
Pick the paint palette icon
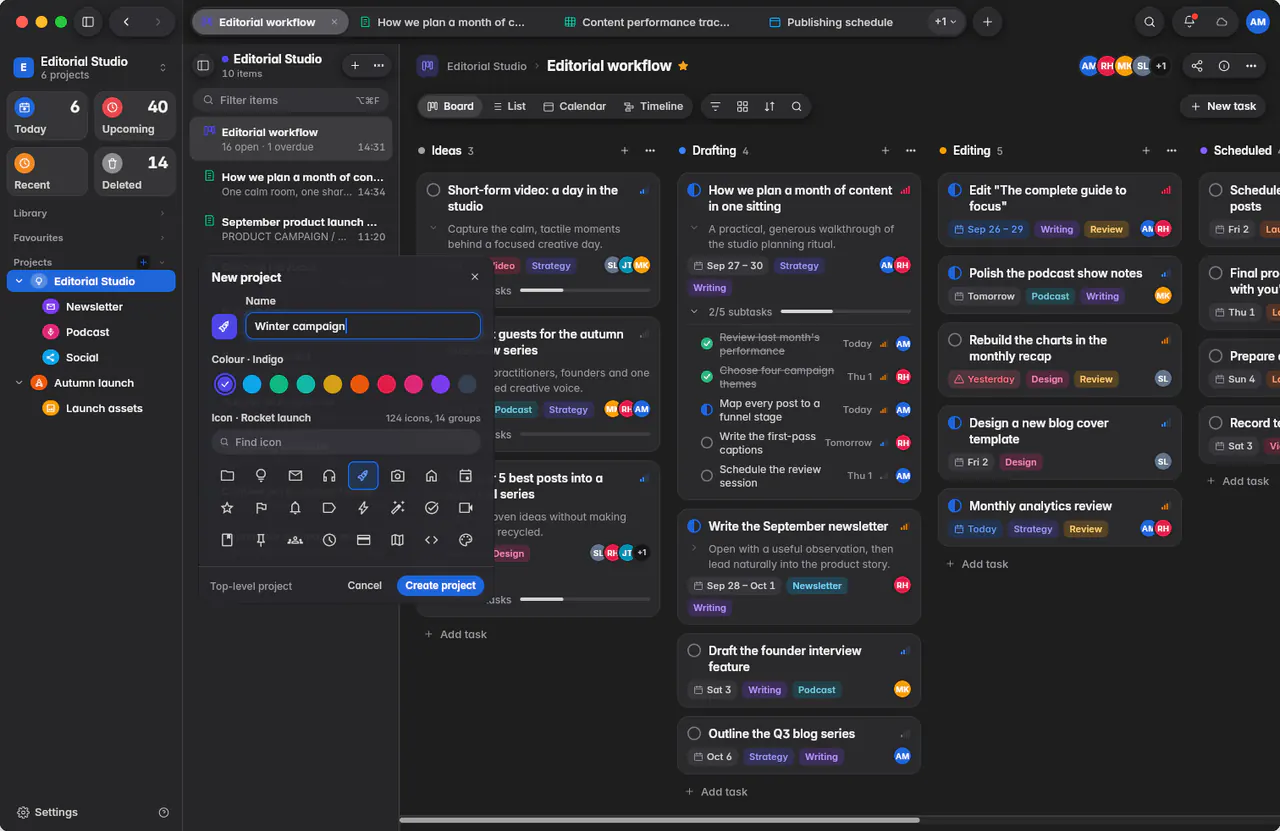click(465, 540)
